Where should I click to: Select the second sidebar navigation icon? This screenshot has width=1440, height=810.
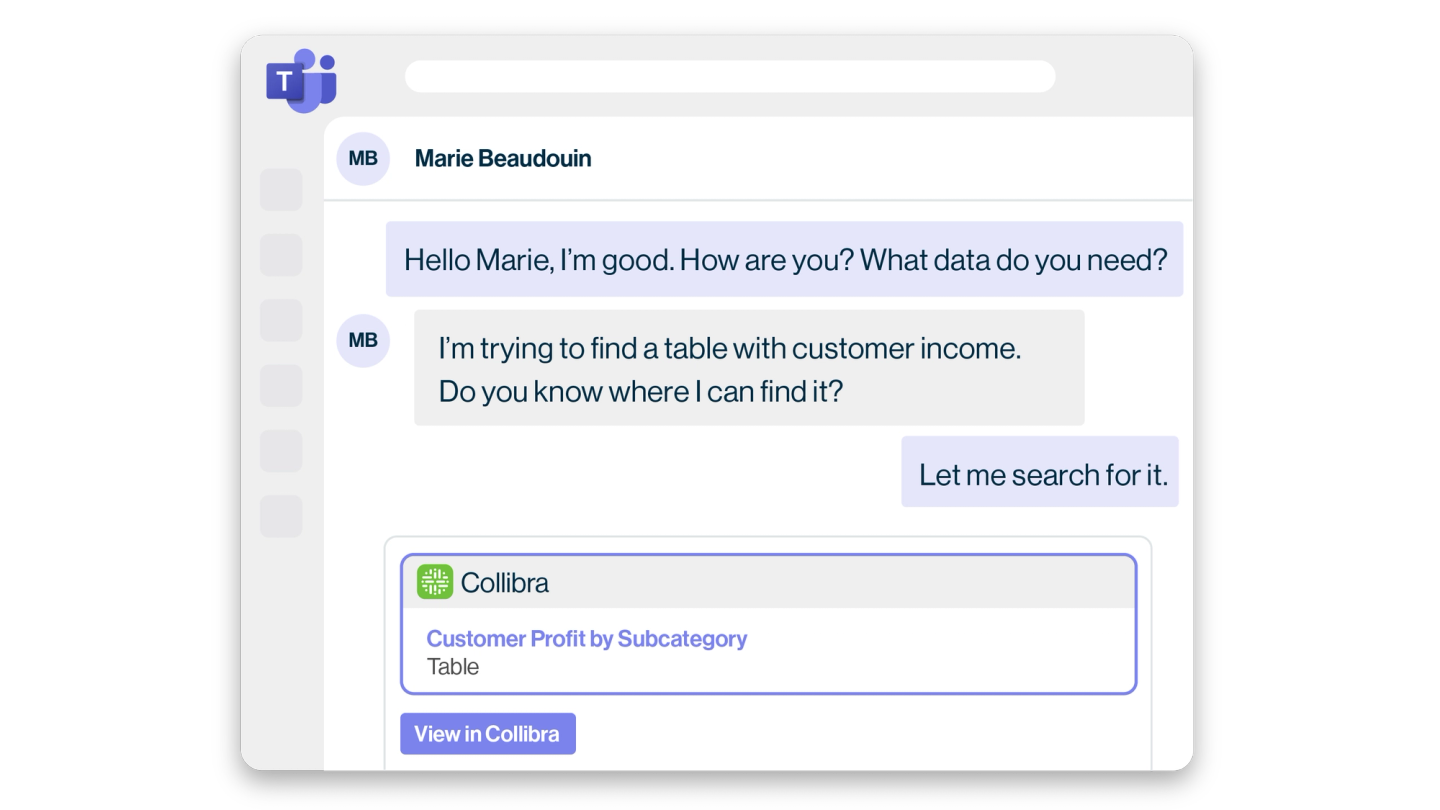point(281,255)
